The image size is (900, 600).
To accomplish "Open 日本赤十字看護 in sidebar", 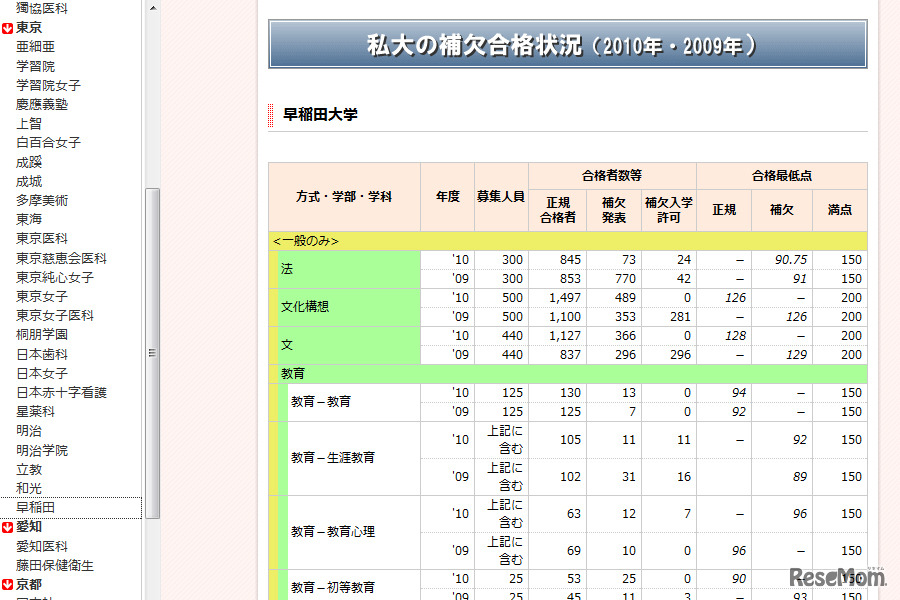I will pyautogui.click(x=61, y=393).
